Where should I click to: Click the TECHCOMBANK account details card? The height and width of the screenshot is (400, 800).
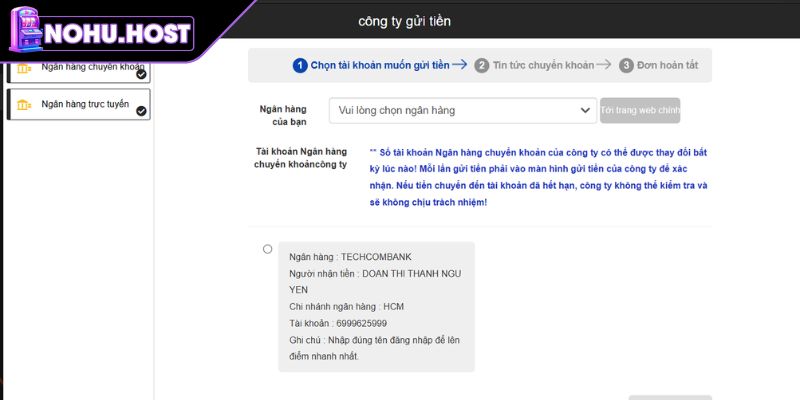[376, 306]
